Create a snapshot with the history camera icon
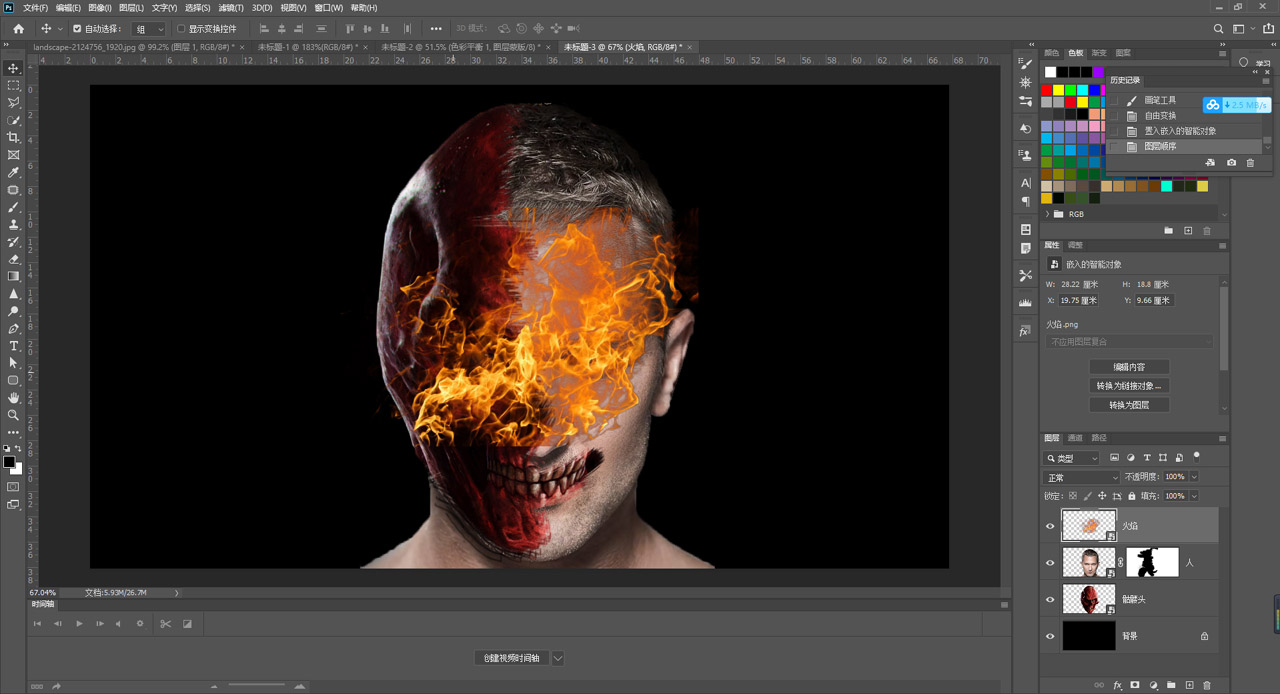 1231,162
